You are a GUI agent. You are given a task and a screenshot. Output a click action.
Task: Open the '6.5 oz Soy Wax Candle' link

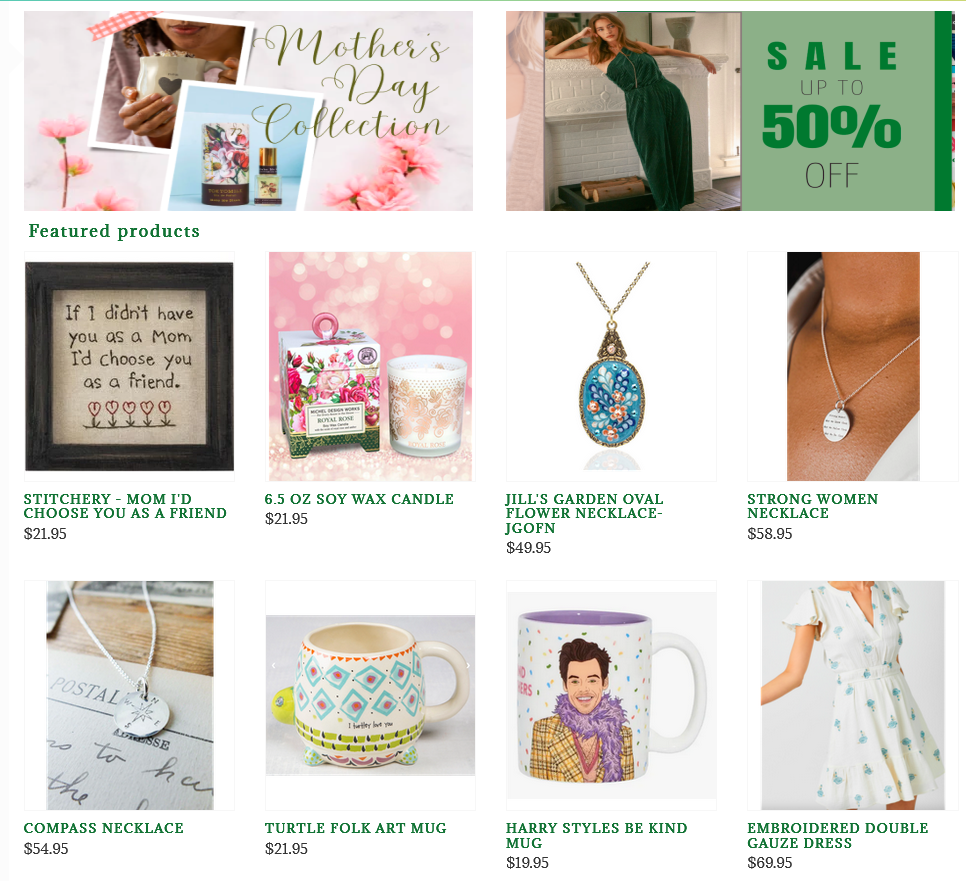coord(359,499)
